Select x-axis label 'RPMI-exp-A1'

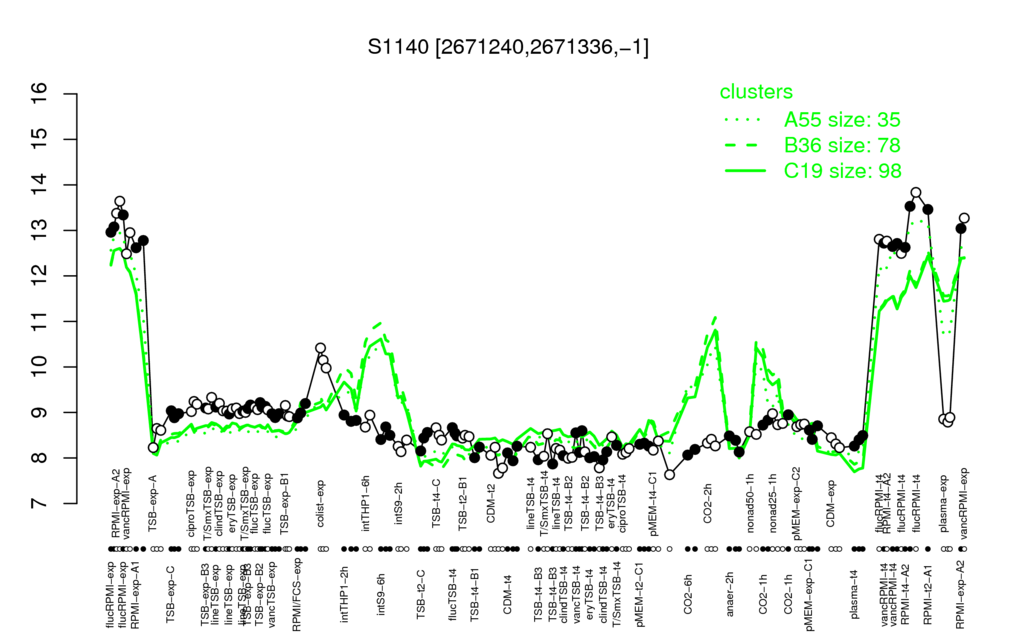[135, 594]
